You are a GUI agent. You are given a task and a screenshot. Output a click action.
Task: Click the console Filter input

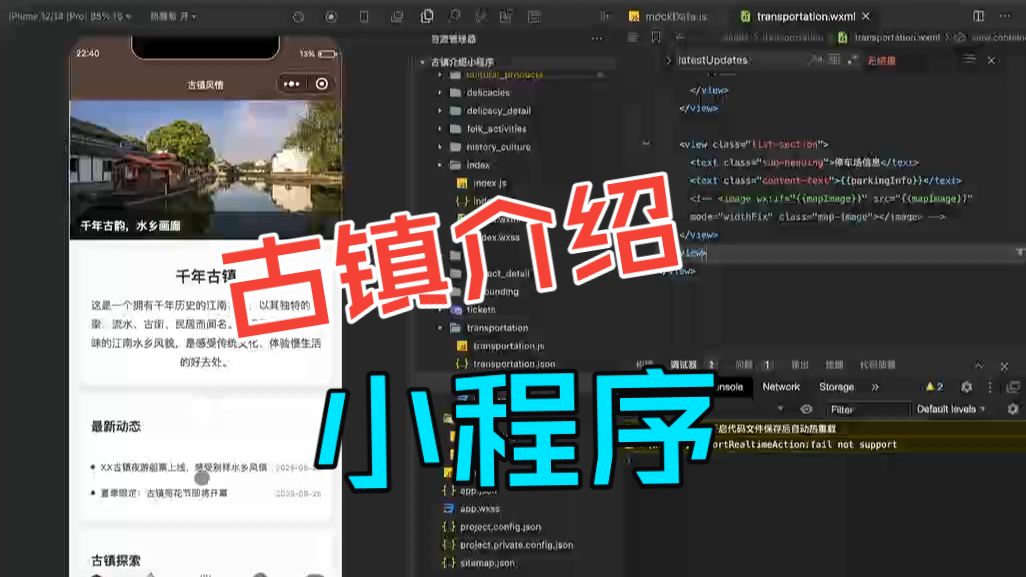(x=868, y=410)
